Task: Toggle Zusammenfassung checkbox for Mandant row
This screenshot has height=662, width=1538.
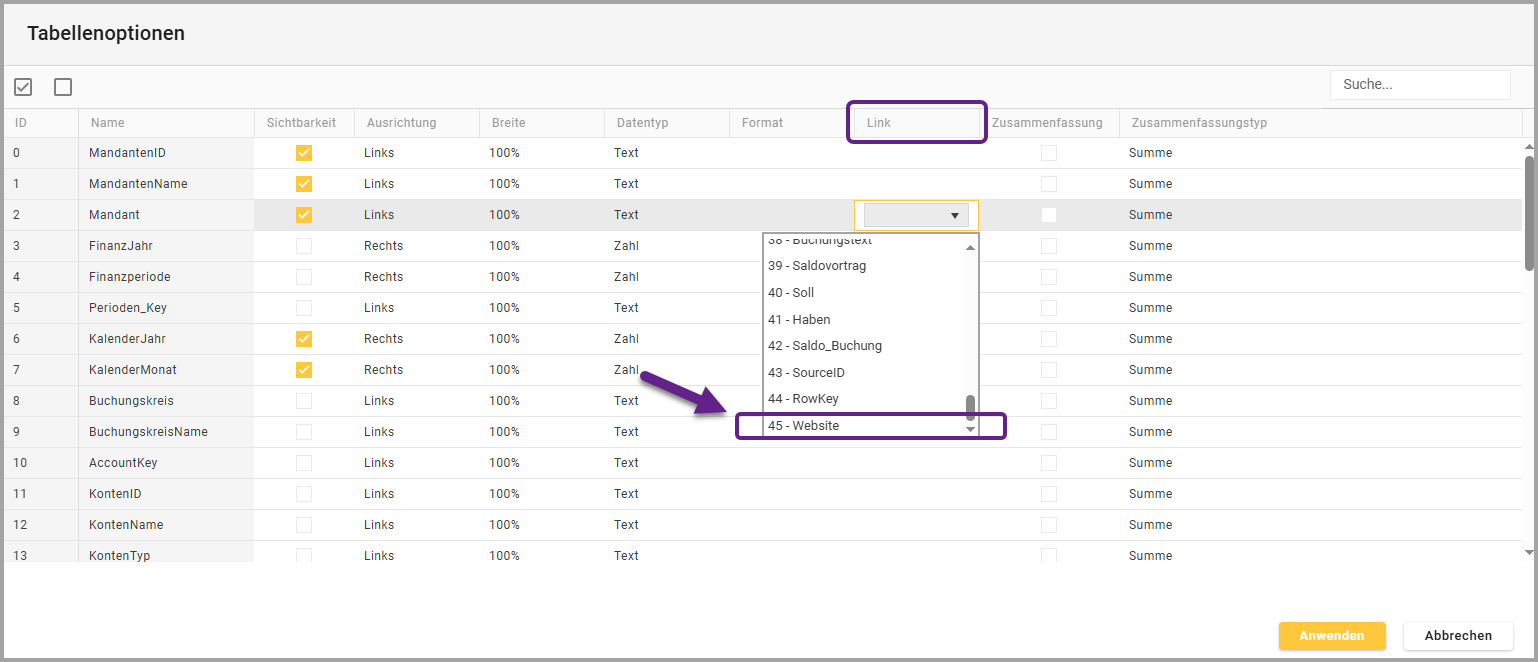Action: pos(1048,215)
